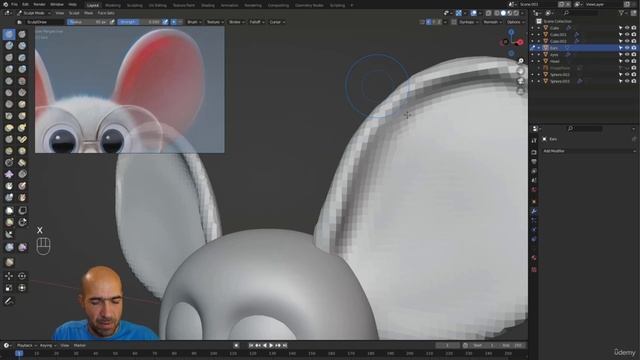Open the Render menu
This screenshot has height=360, width=640.
39,4
